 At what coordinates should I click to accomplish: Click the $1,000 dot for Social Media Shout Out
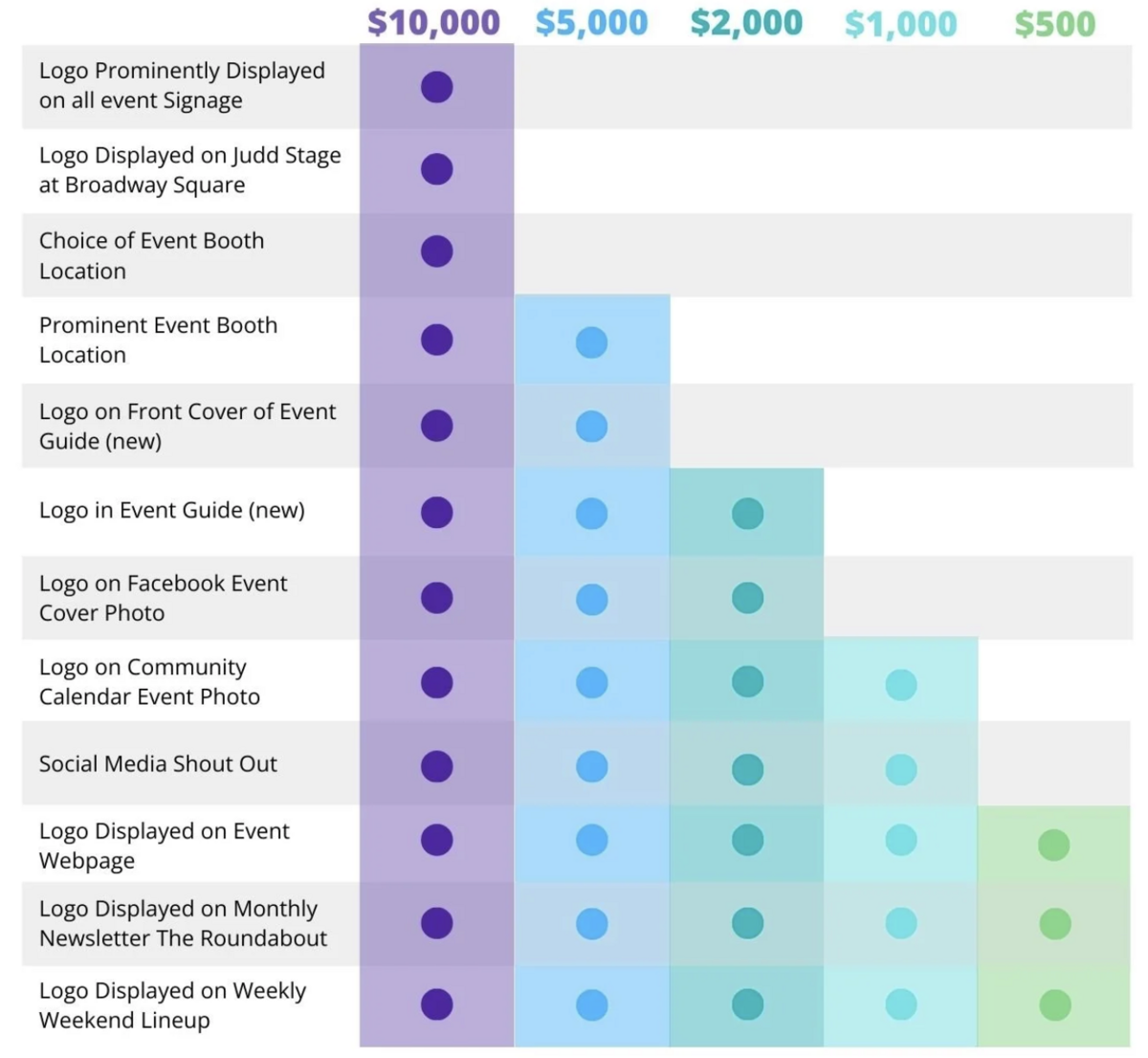point(901,769)
